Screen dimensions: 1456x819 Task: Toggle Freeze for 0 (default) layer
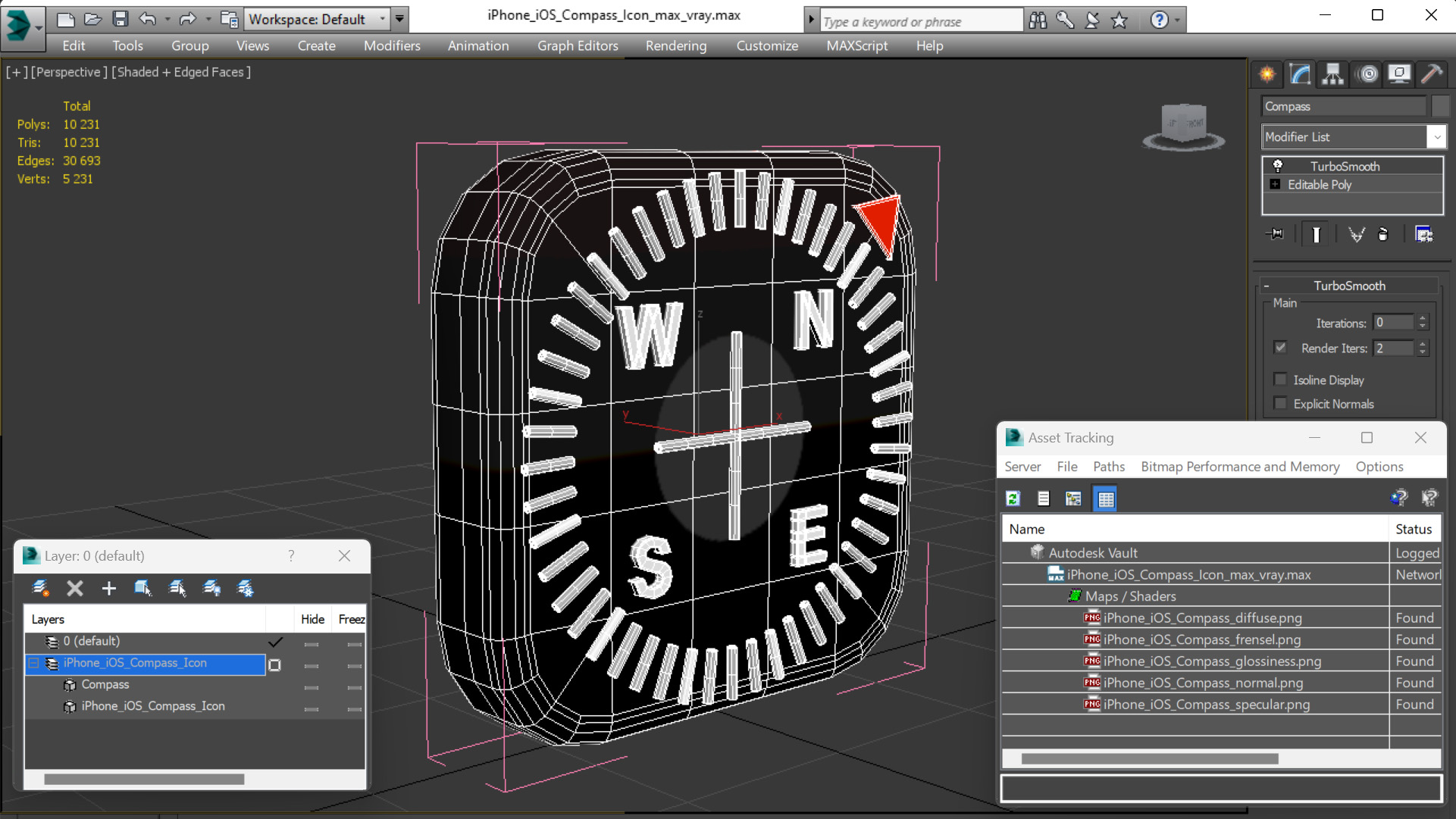pos(353,644)
